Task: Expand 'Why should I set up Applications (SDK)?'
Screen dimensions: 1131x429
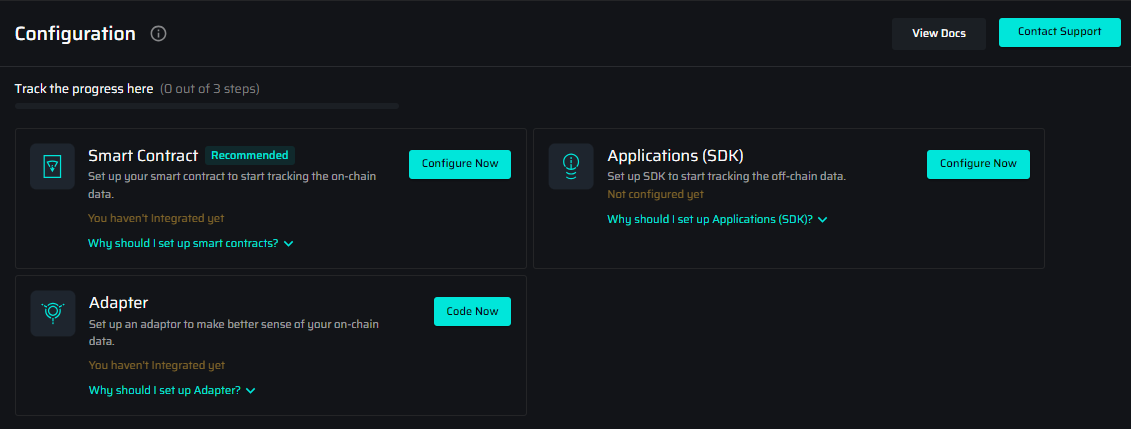Action: pos(717,219)
